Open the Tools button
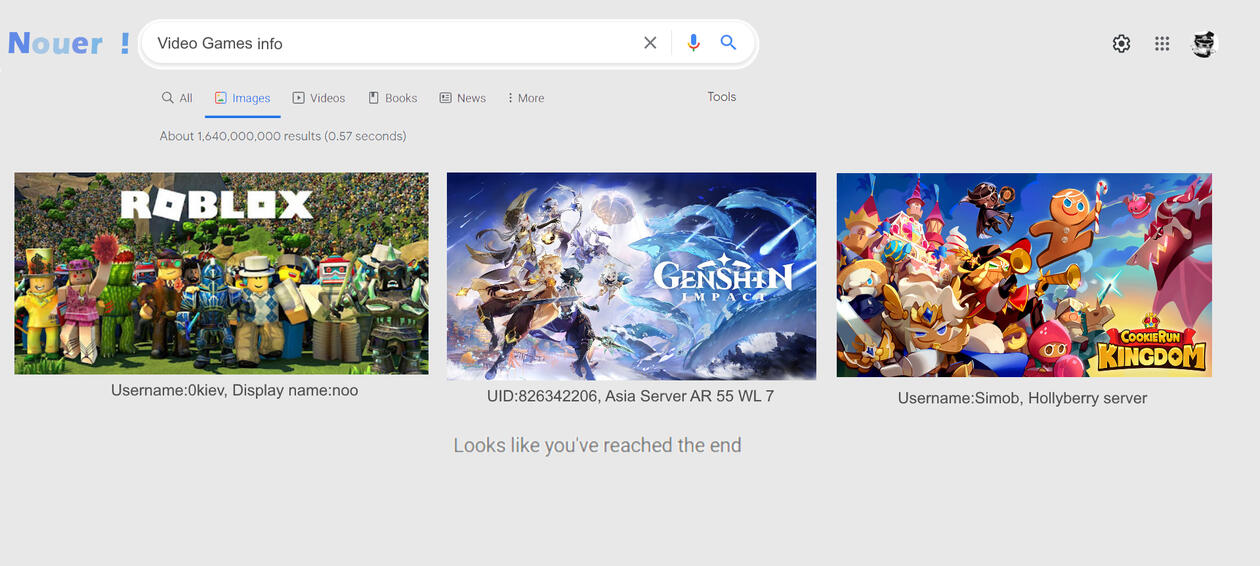Viewport: 1260px width, 566px height. (x=721, y=97)
